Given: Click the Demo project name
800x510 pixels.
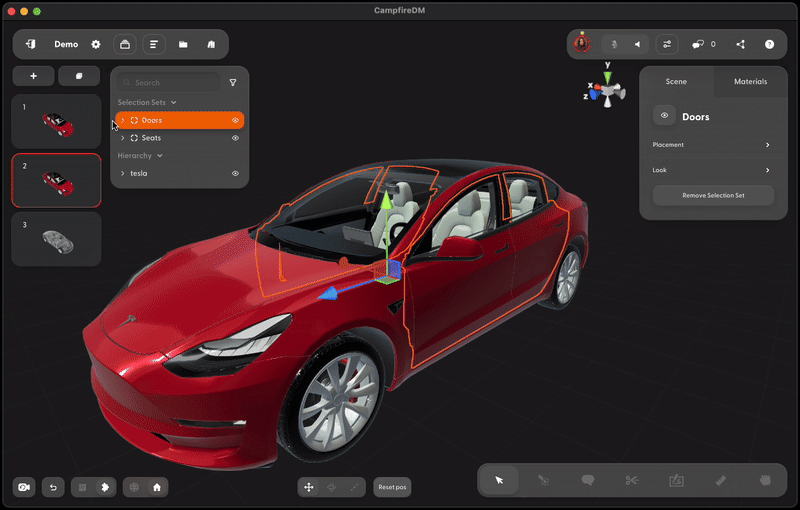Looking at the screenshot, I should coord(66,44).
